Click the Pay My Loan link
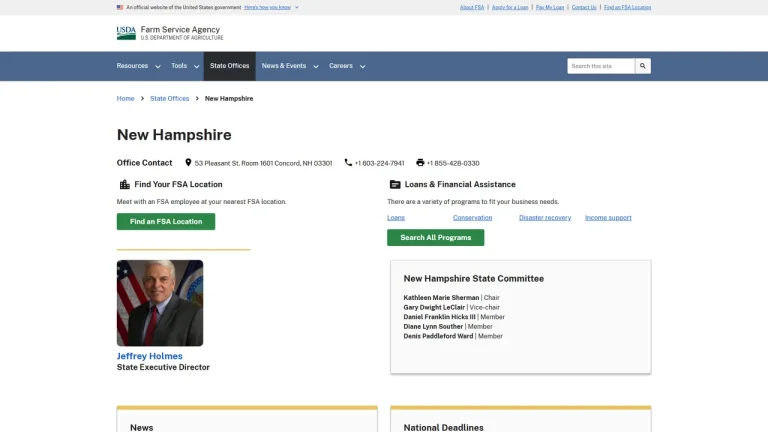 [550, 7]
